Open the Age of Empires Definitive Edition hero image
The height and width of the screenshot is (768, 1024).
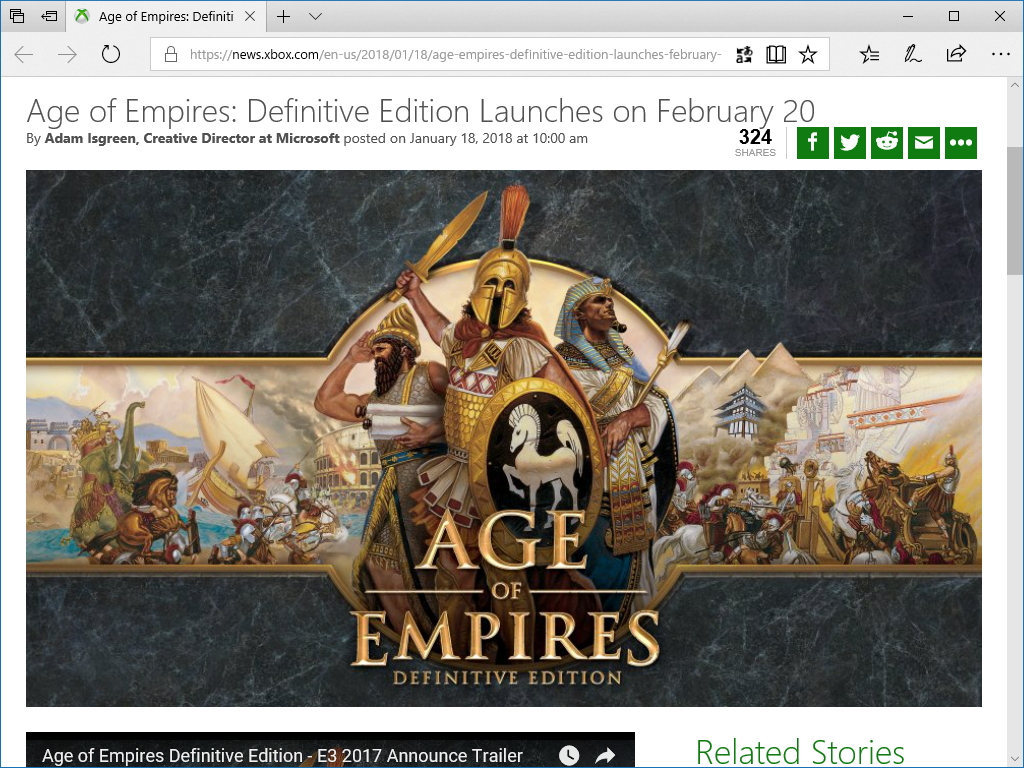(x=504, y=438)
